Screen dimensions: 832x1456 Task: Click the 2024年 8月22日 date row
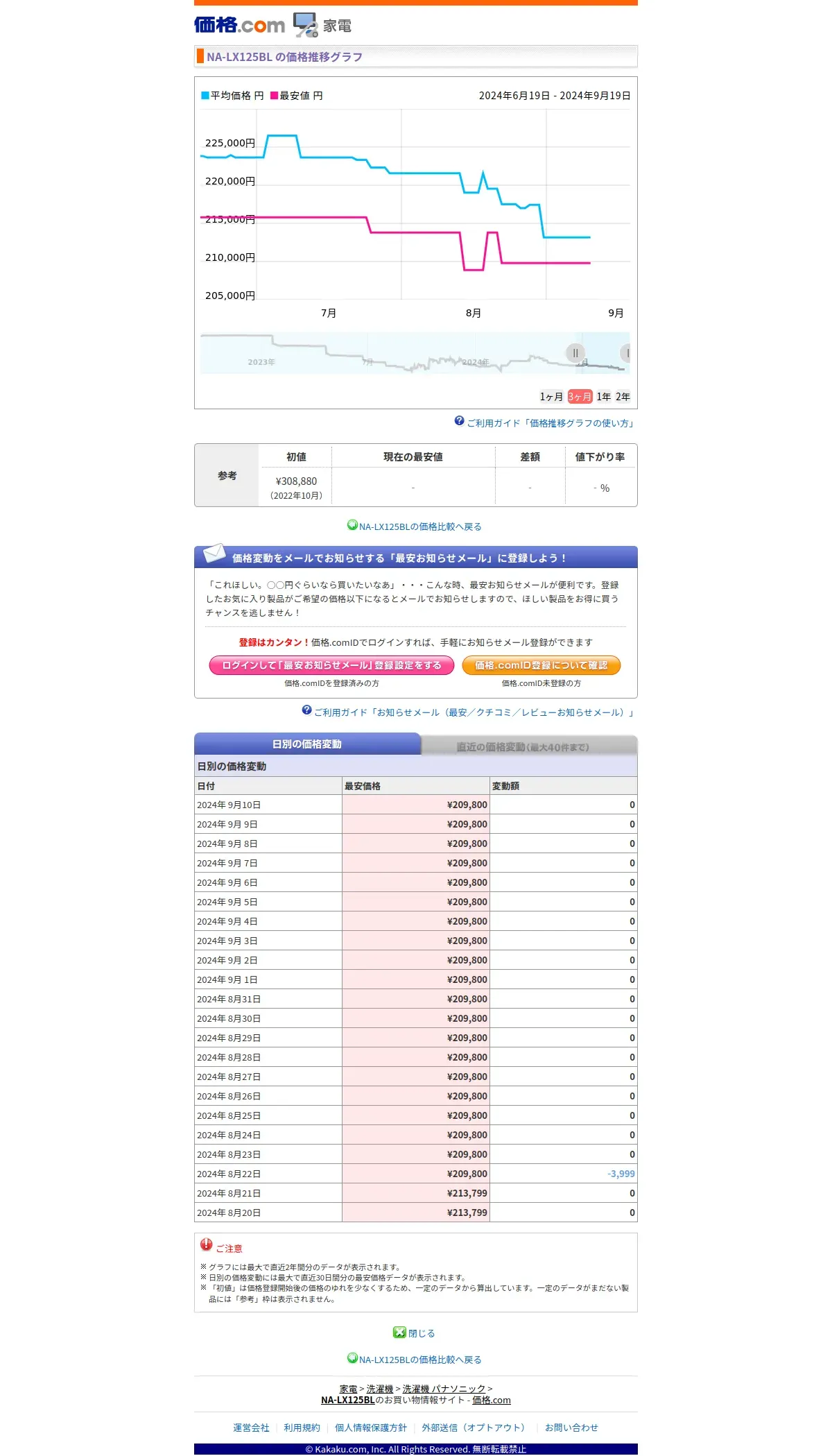(x=416, y=1174)
